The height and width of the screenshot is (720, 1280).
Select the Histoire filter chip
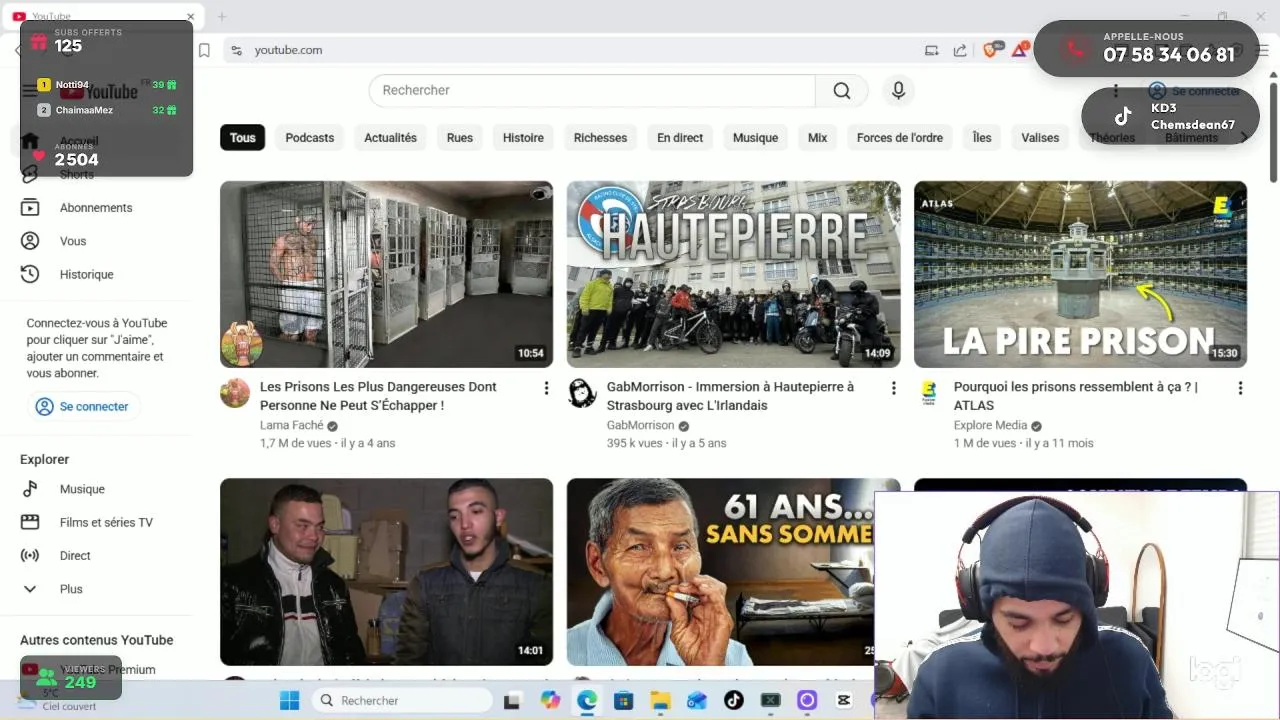(523, 138)
